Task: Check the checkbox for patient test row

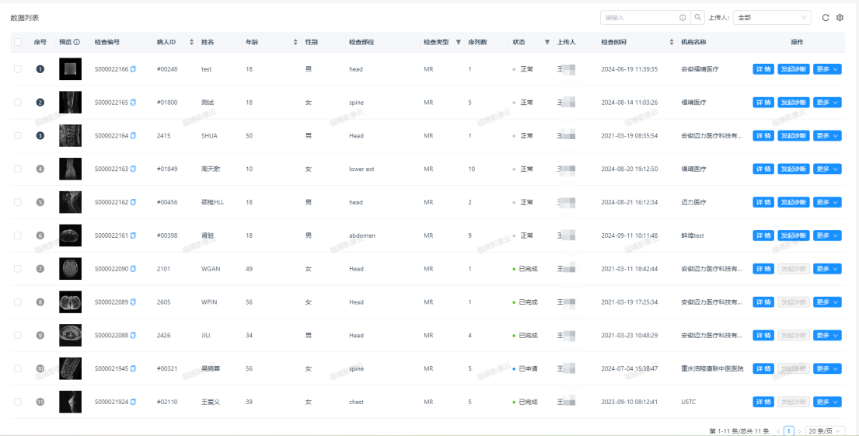Action: tap(18, 69)
